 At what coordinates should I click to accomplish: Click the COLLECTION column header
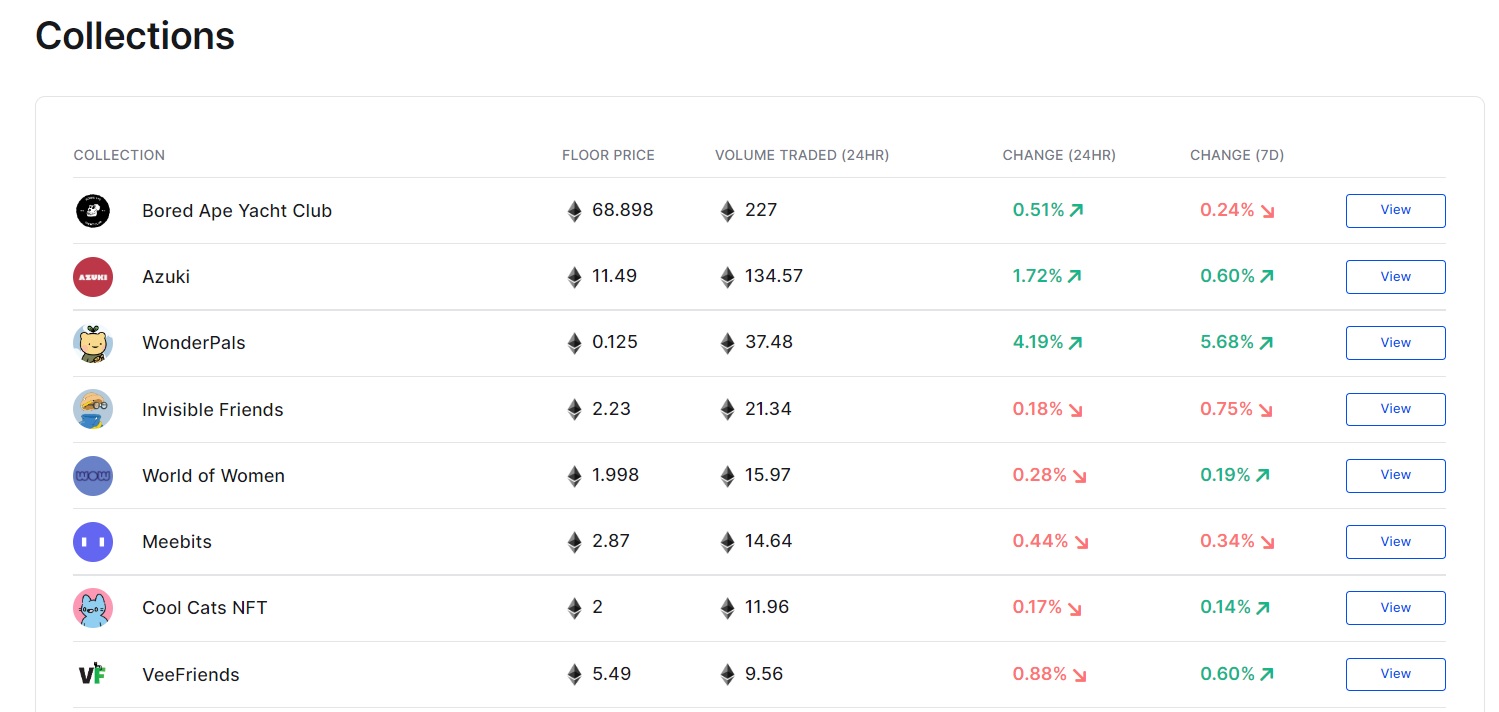click(x=119, y=155)
